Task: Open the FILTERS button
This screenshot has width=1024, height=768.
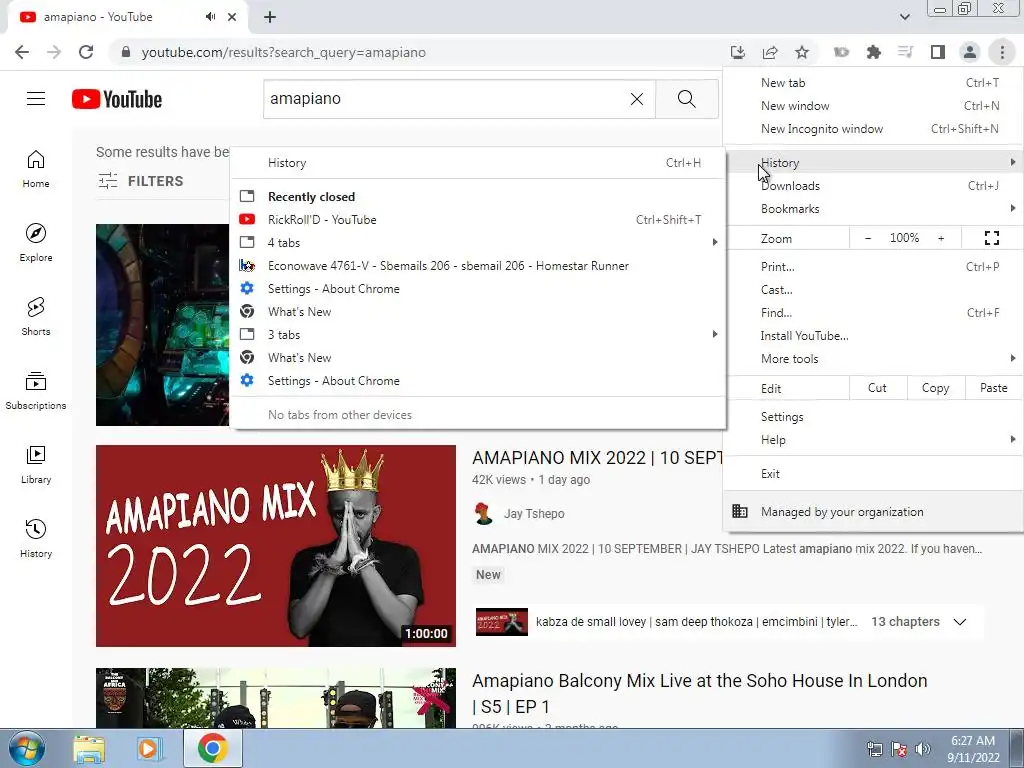Action: (x=140, y=181)
